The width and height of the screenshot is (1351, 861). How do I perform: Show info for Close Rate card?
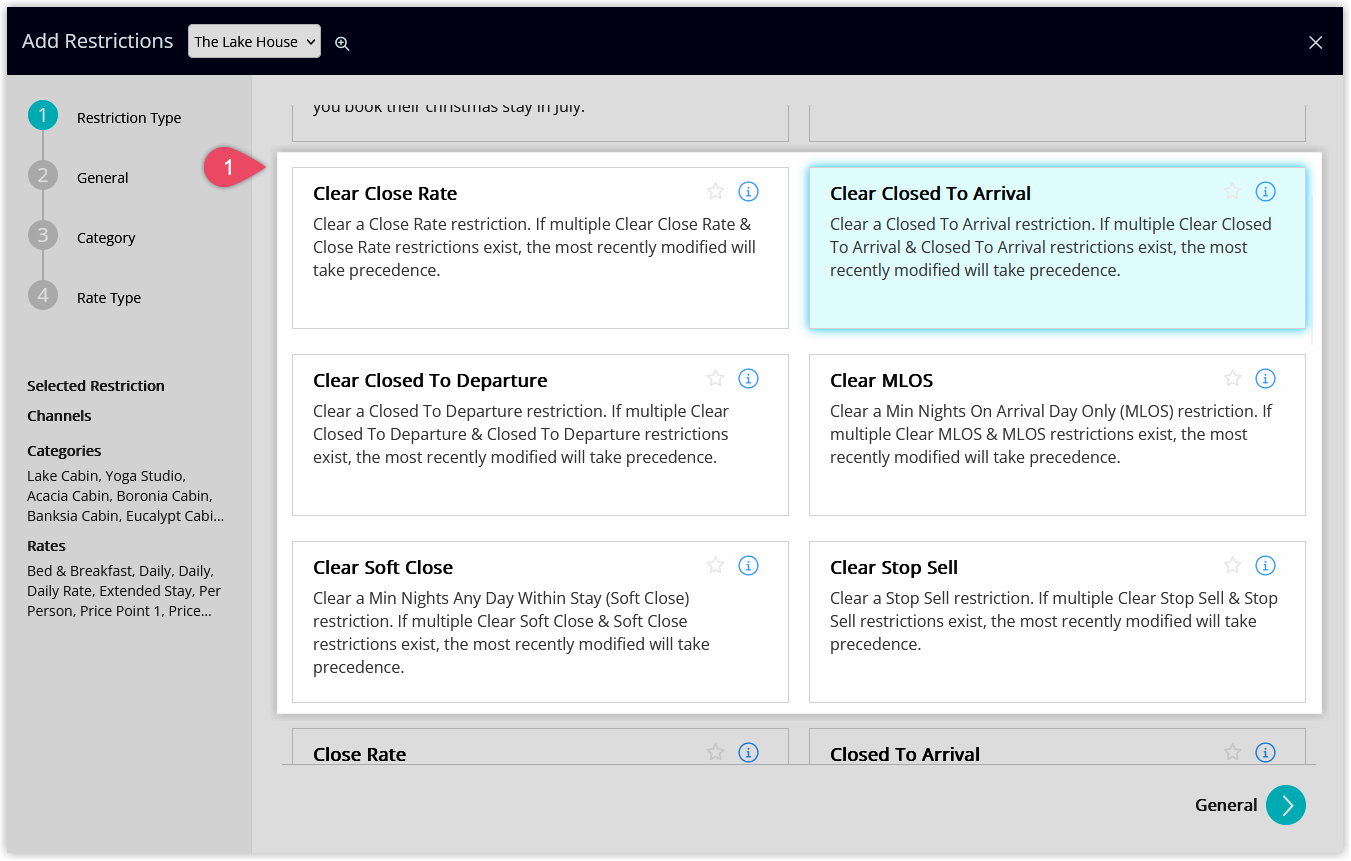748,752
